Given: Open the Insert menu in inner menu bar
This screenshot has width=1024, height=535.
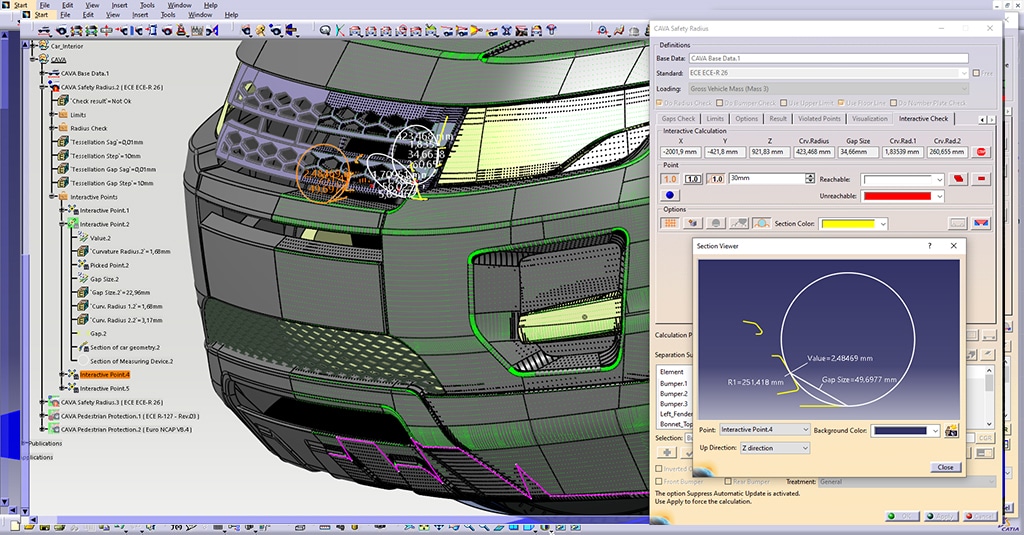Looking at the screenshot, I should (x=140, y=14).
